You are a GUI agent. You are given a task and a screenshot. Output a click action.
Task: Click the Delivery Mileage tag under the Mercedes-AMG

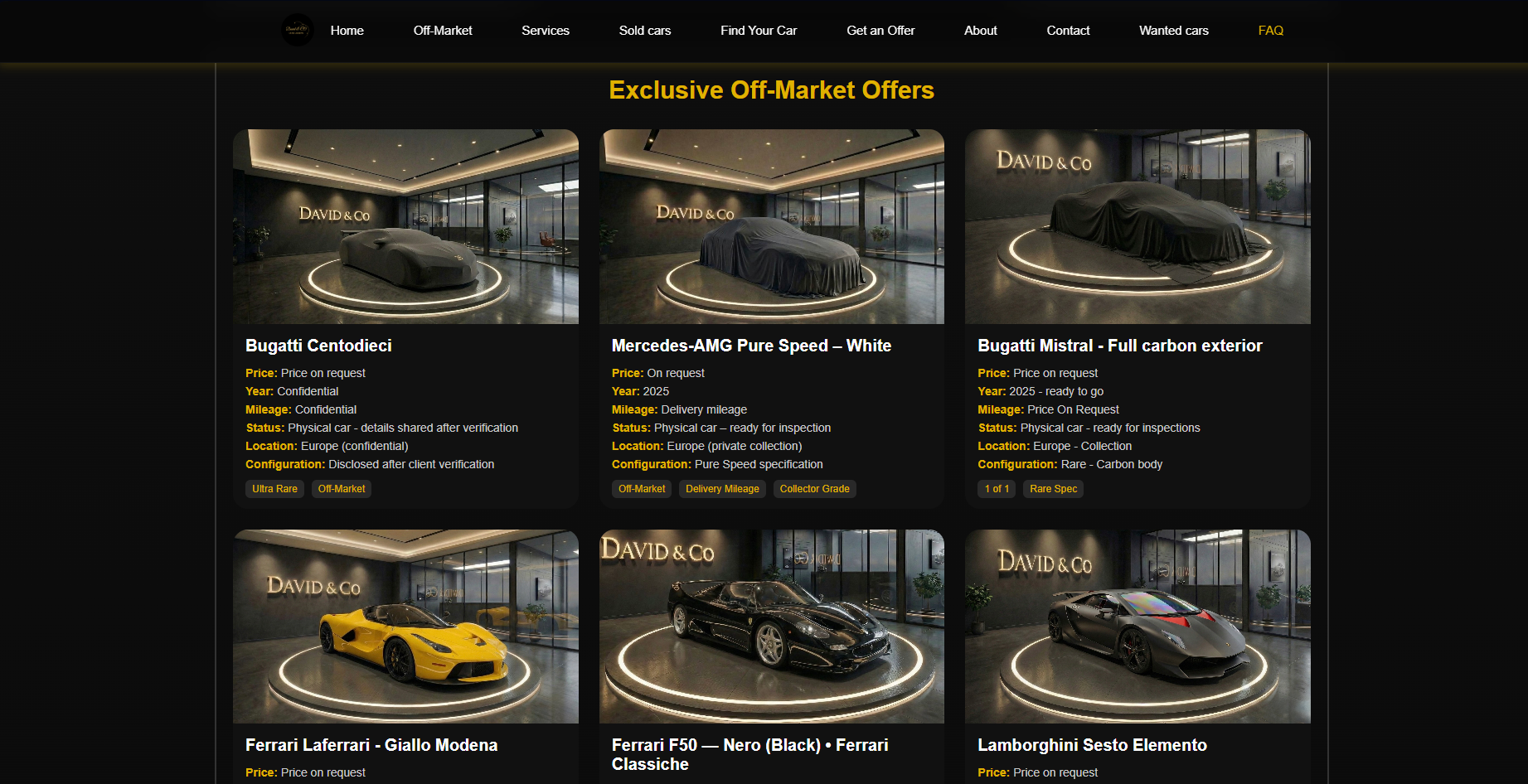click(x=721, y=488)
